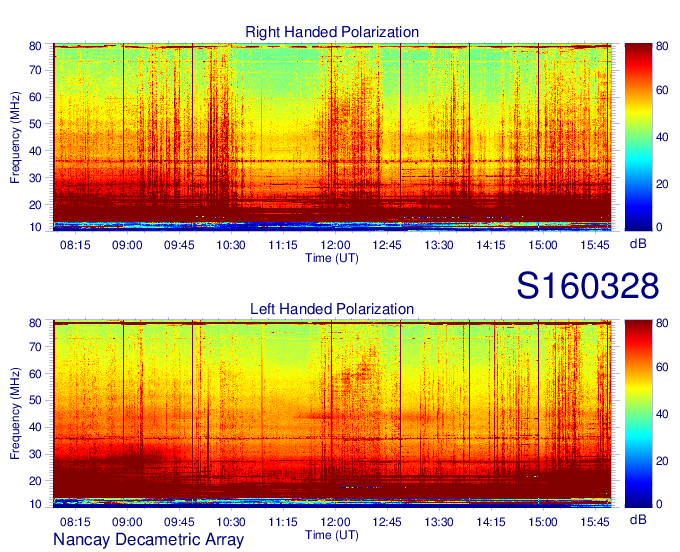Click the 80 MHz tick on the bottom plot's frequency axis
680x552 pixels.
coord(35,323)
